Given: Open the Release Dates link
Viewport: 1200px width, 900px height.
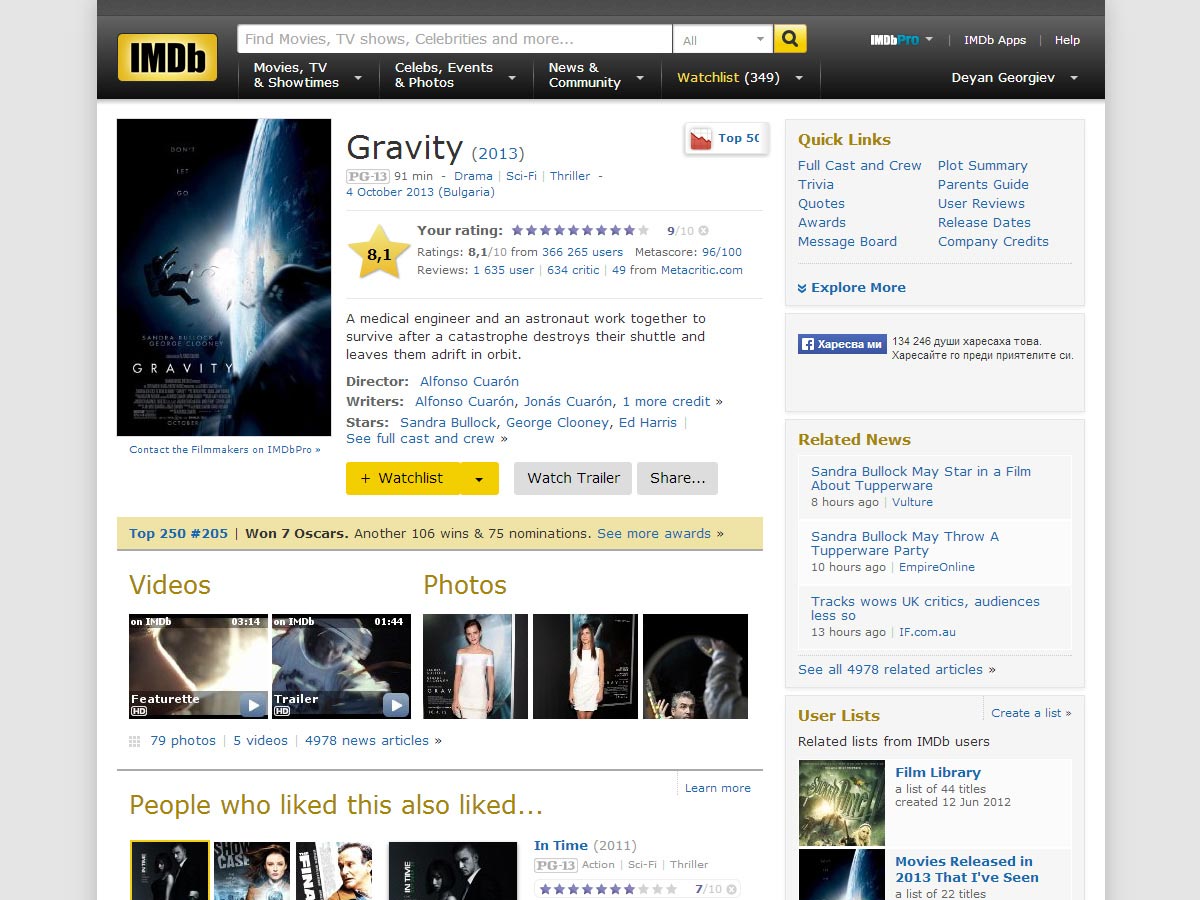Looking at the screenshot, I should [x=984, y=223].
